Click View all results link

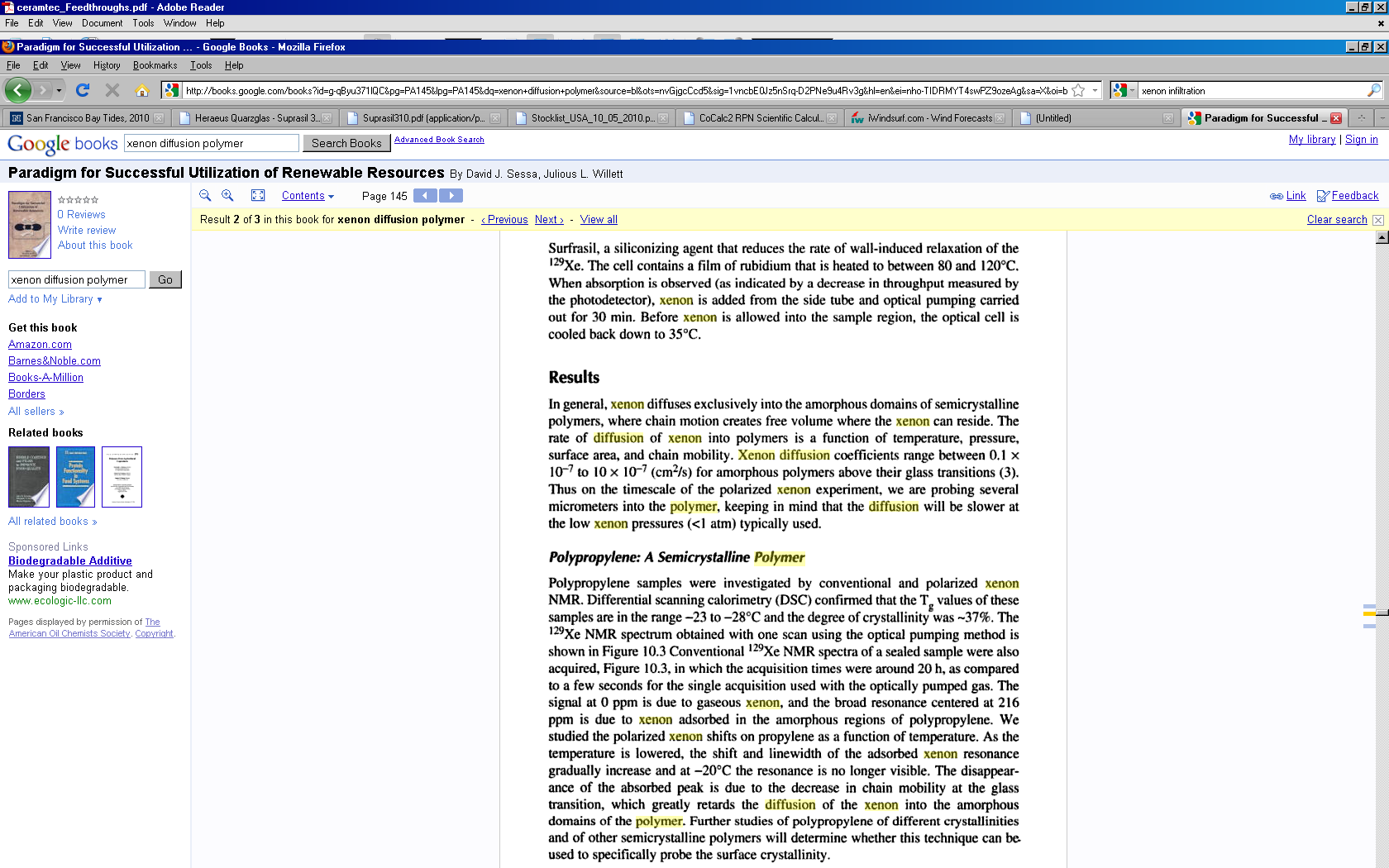(x=599, y=220)
